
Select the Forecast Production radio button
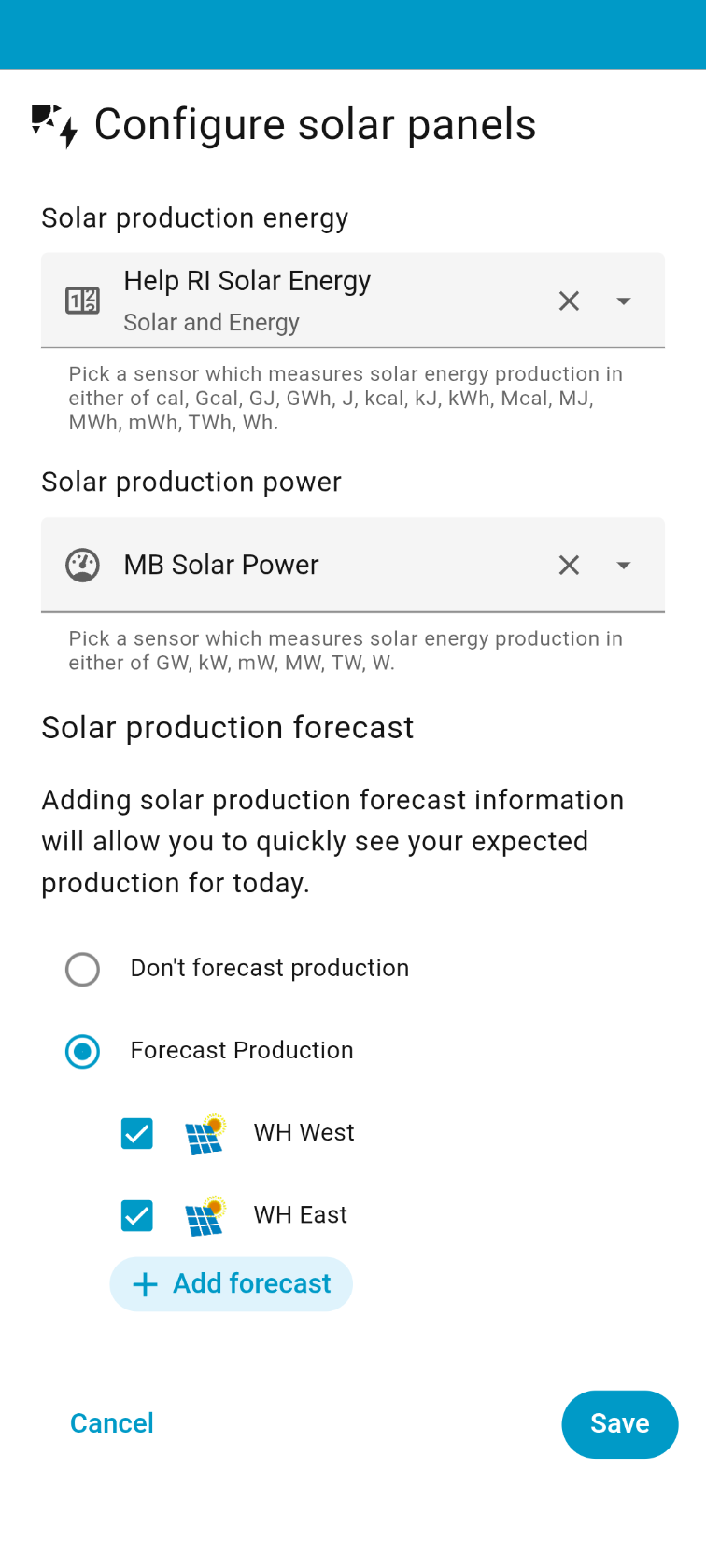82,1052
